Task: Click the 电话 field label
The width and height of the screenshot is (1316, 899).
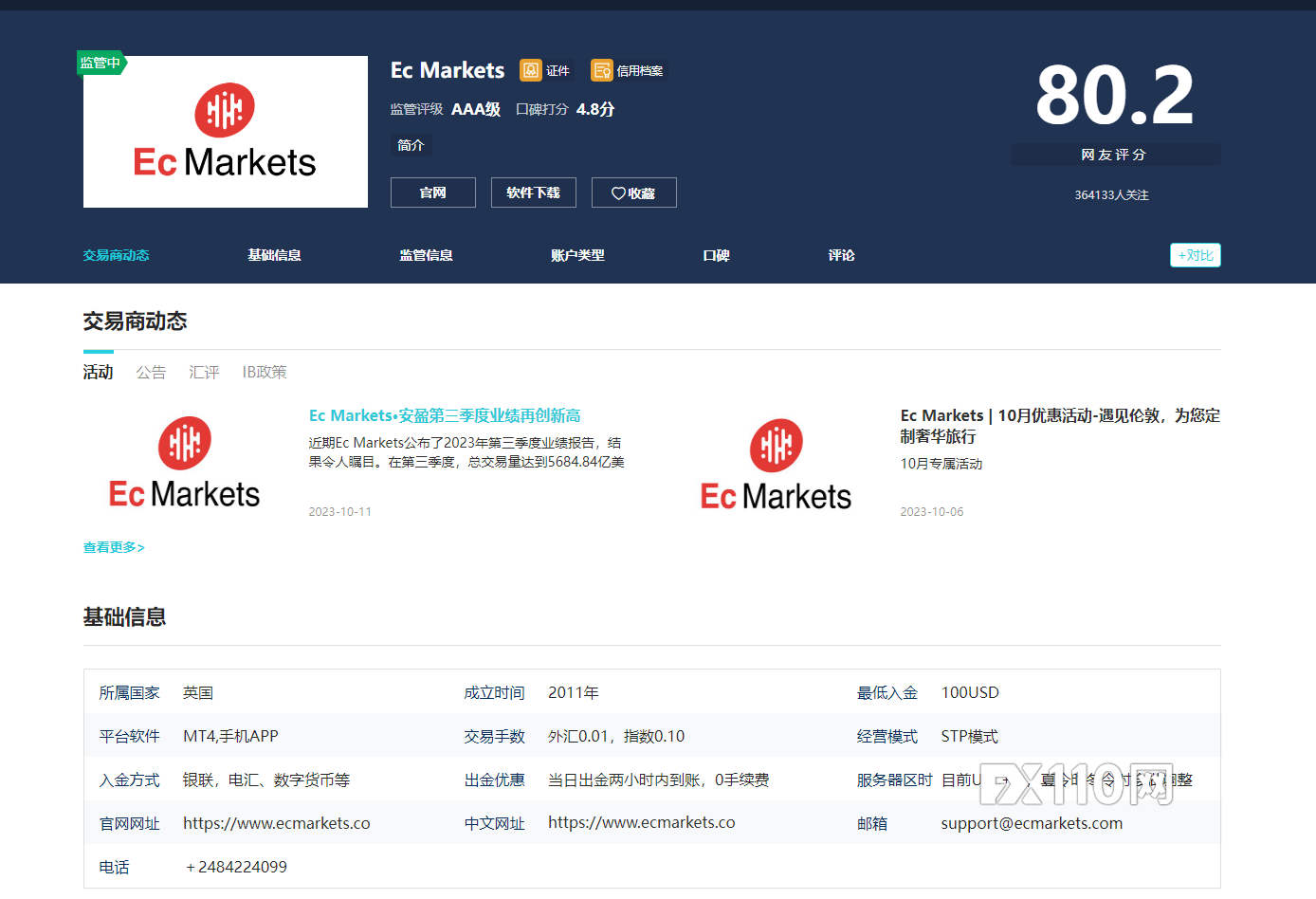Action: (115, 867)
